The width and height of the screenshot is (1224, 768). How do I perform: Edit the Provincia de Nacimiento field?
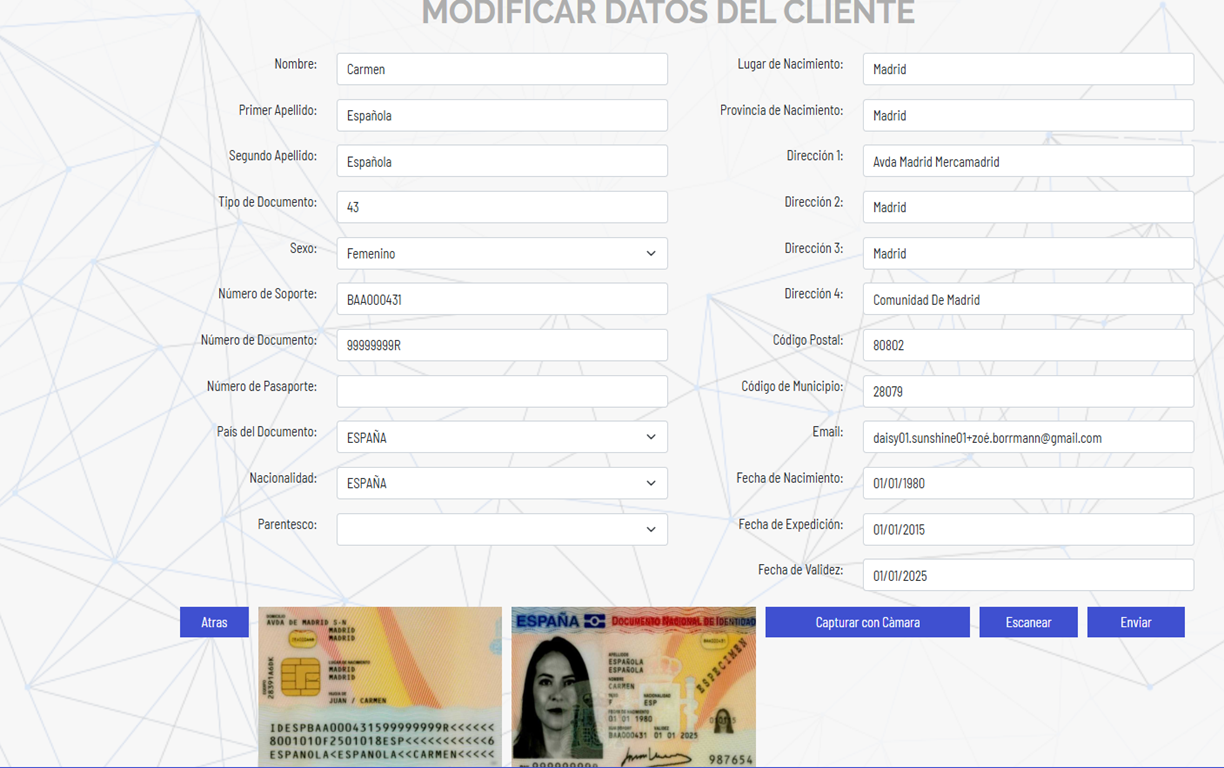[1028, 115]
